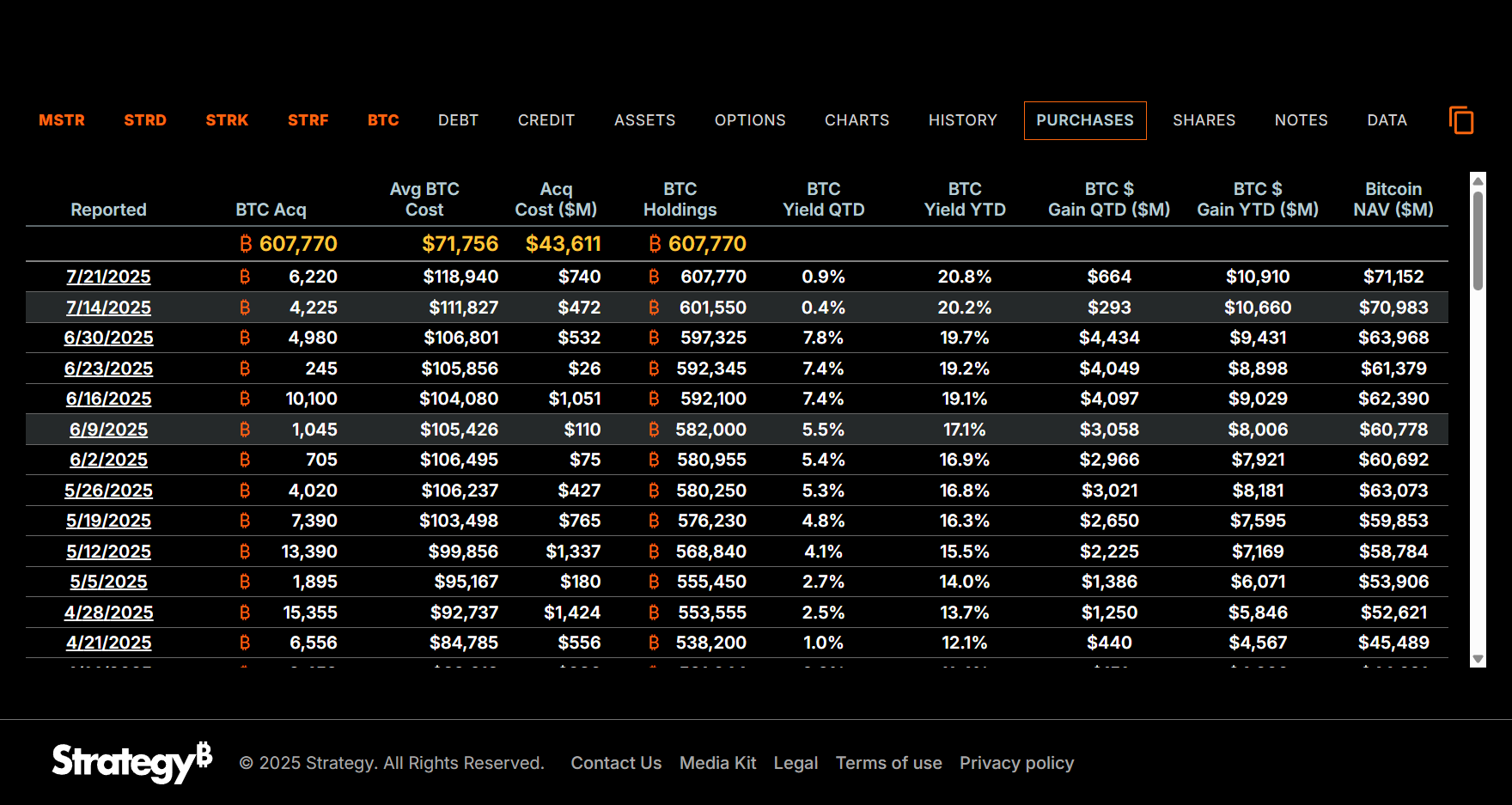Screen dimensions: 1512x805
Task: Click the BTC Yield QTD header
Action: [x=823, y=199]
